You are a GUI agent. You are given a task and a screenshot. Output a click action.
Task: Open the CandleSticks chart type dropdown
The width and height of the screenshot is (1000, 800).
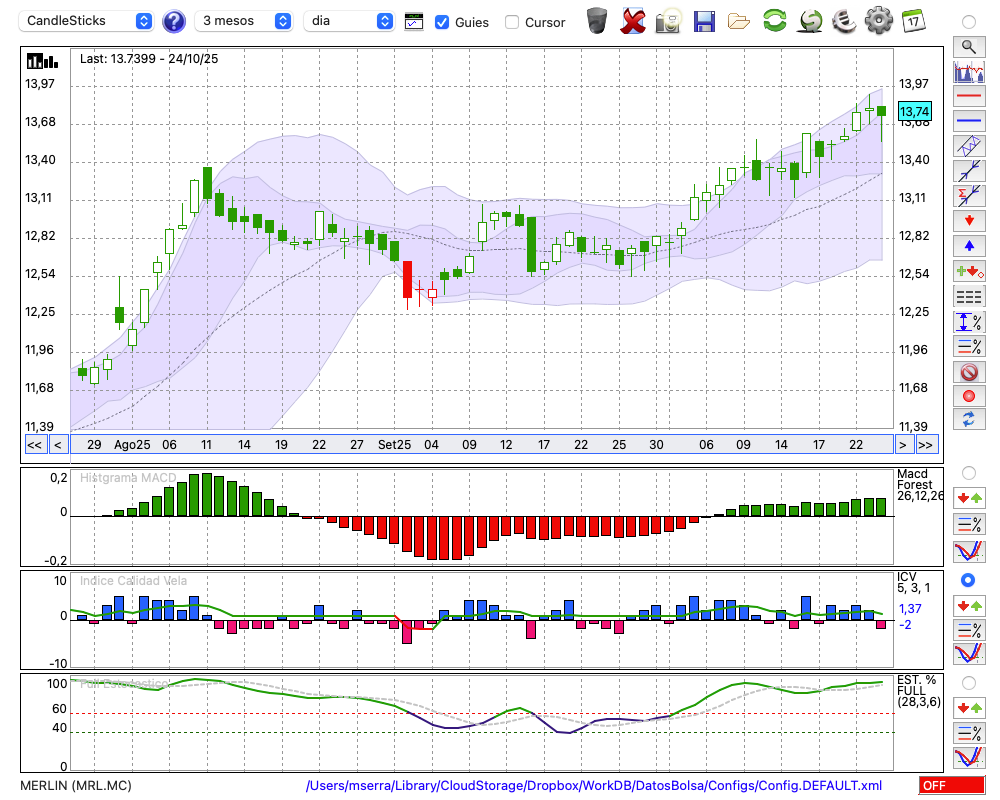88,21
